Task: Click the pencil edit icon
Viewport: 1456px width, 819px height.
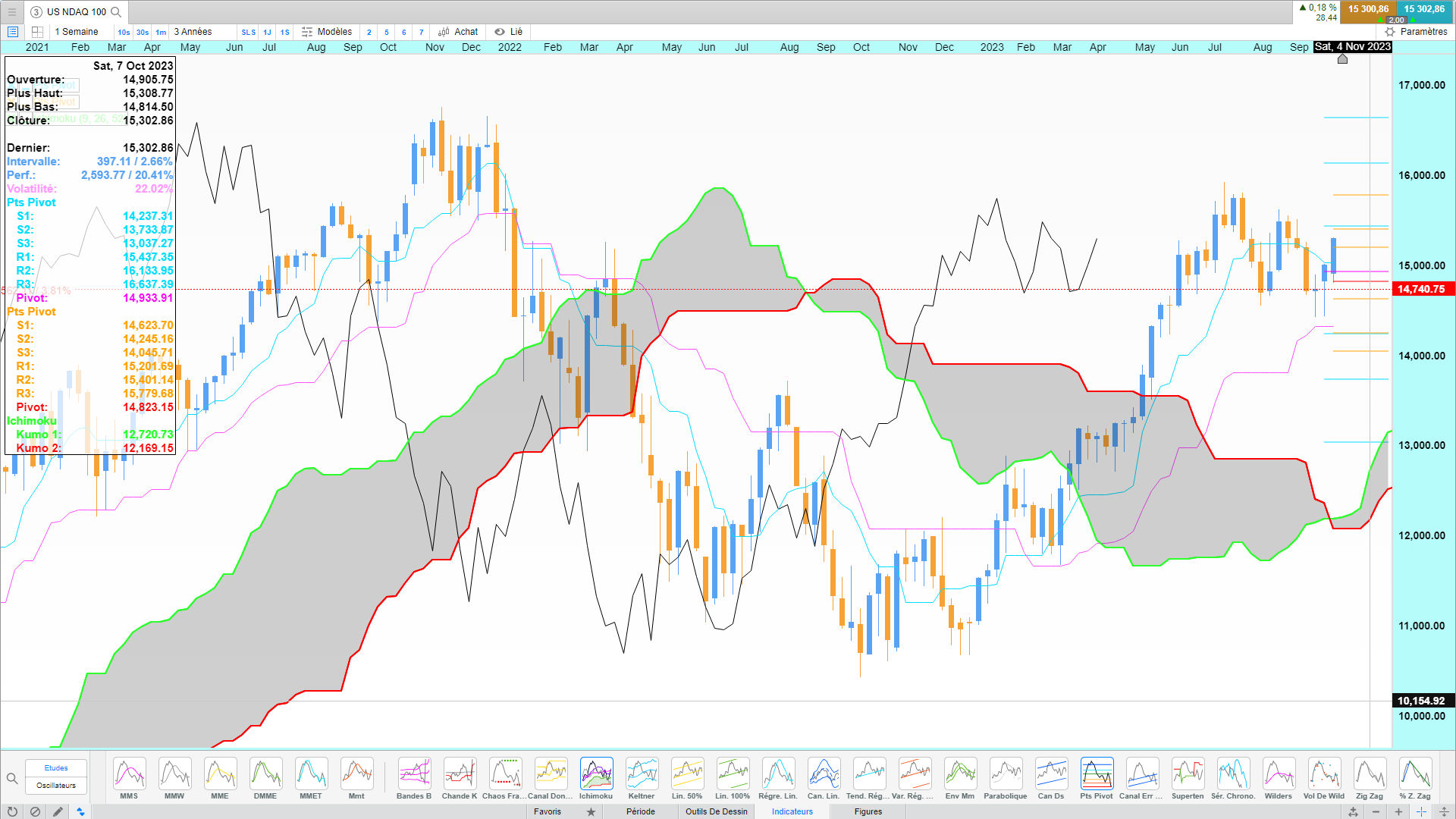Action: [x=58, y=811]
